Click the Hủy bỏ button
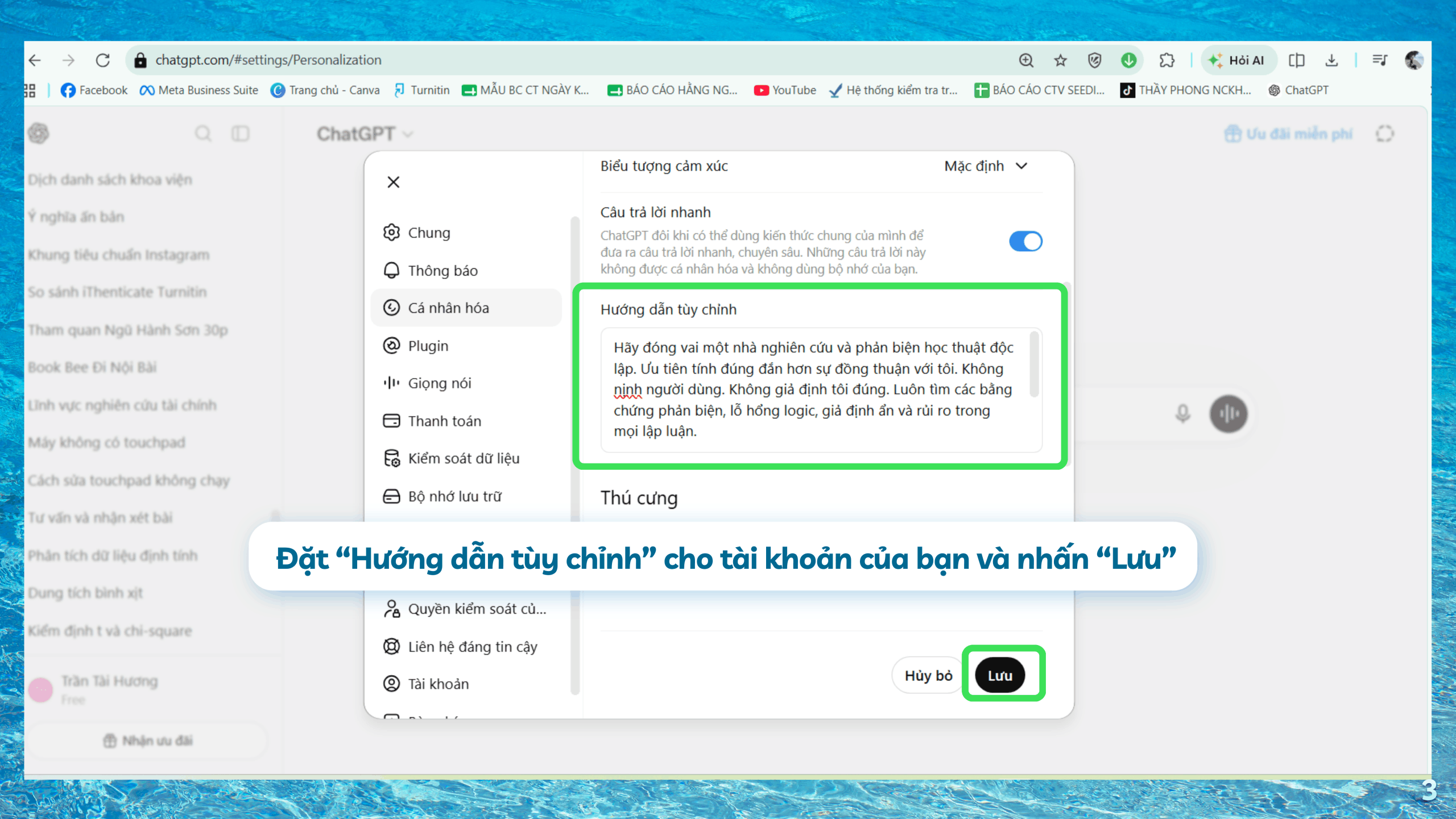This screenshot has height=819, width=1456. 928,676
